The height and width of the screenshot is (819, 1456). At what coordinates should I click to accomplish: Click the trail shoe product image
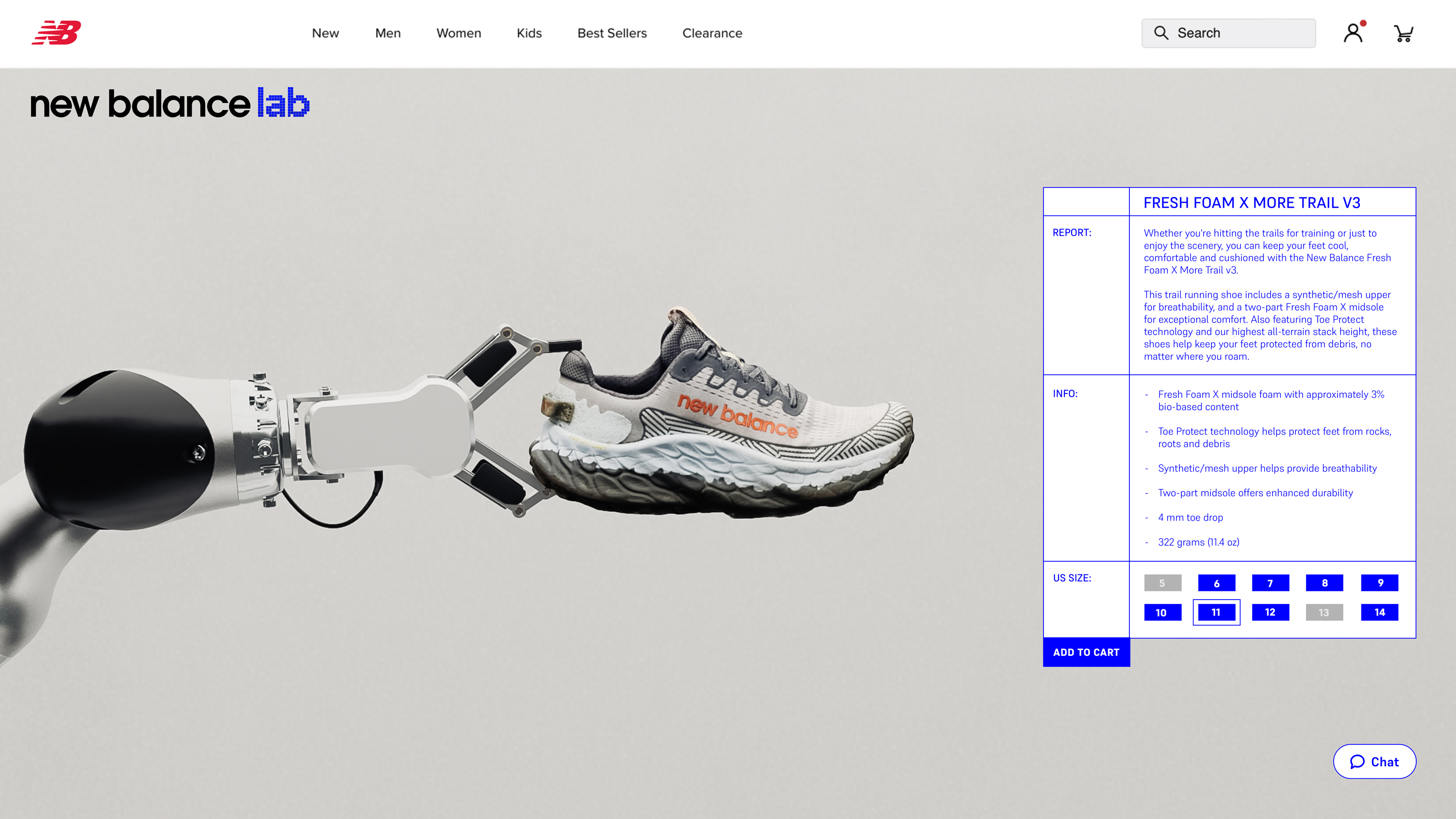pos(724,418)
